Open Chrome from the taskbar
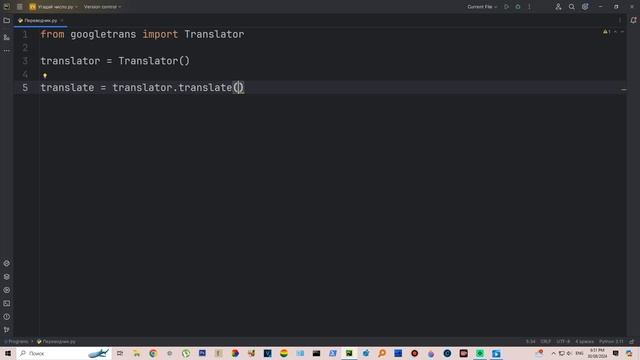The image size is (640, 360). point(153,353)
